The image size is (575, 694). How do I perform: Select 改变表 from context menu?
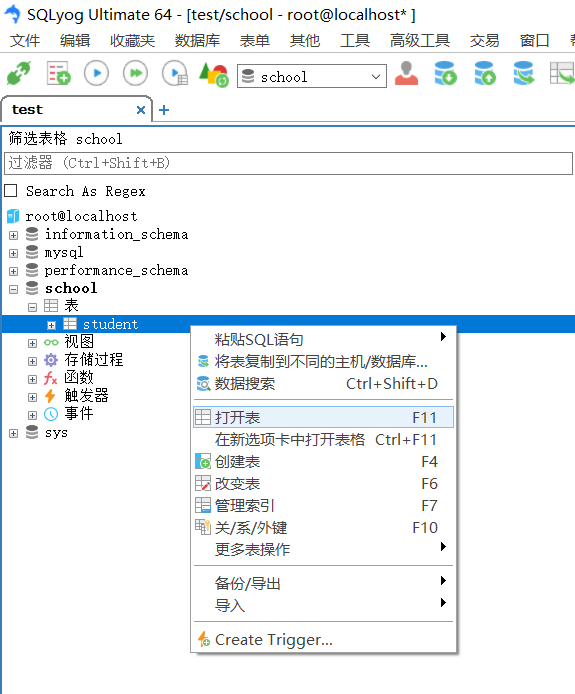[324, 484]
